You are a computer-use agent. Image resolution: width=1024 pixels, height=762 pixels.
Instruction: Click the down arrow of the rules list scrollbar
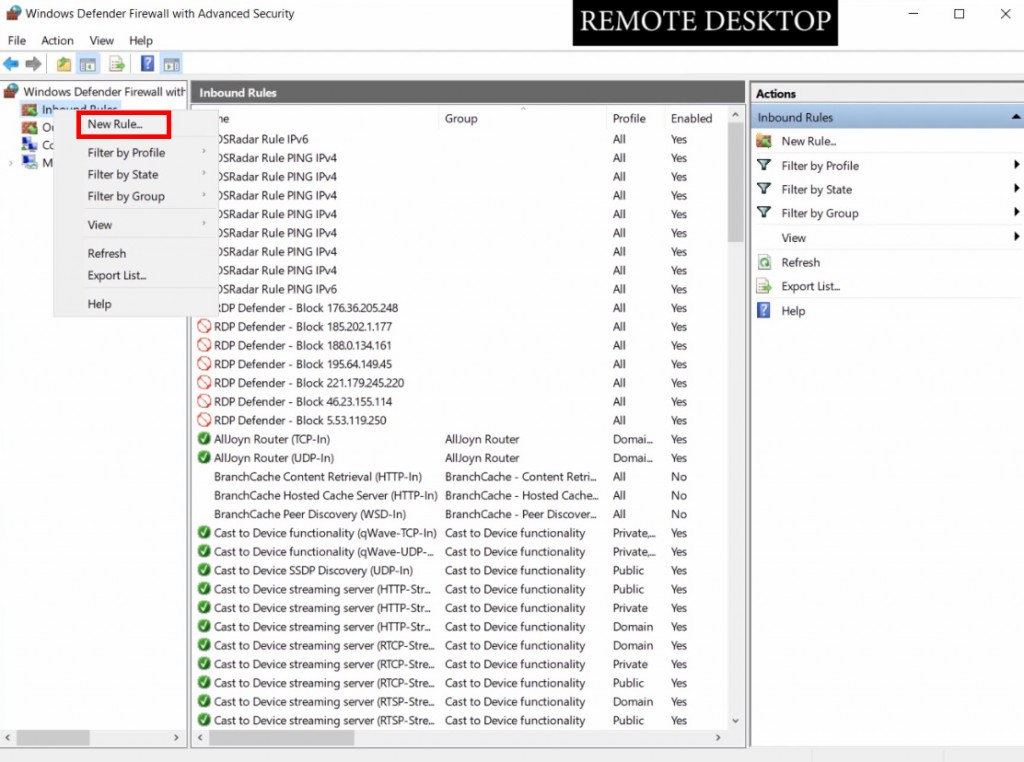click(x=735, y=720)
